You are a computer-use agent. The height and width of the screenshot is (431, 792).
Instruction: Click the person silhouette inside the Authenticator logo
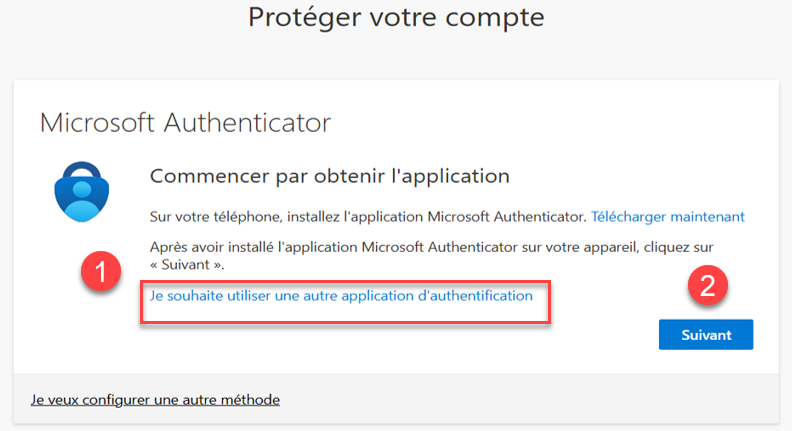point(82,201)
